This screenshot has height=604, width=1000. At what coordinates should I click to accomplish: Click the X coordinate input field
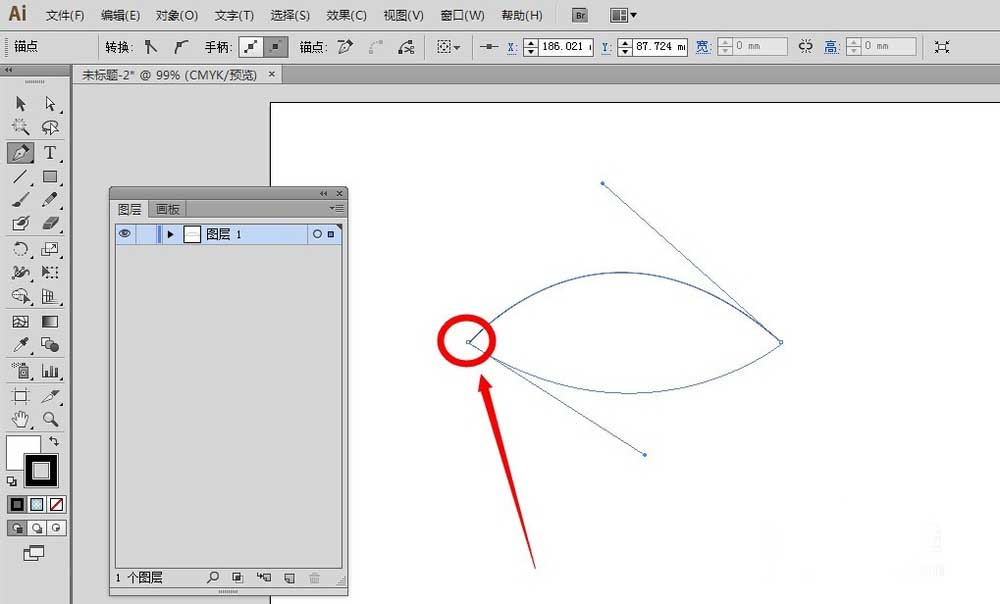coord(566,47)
